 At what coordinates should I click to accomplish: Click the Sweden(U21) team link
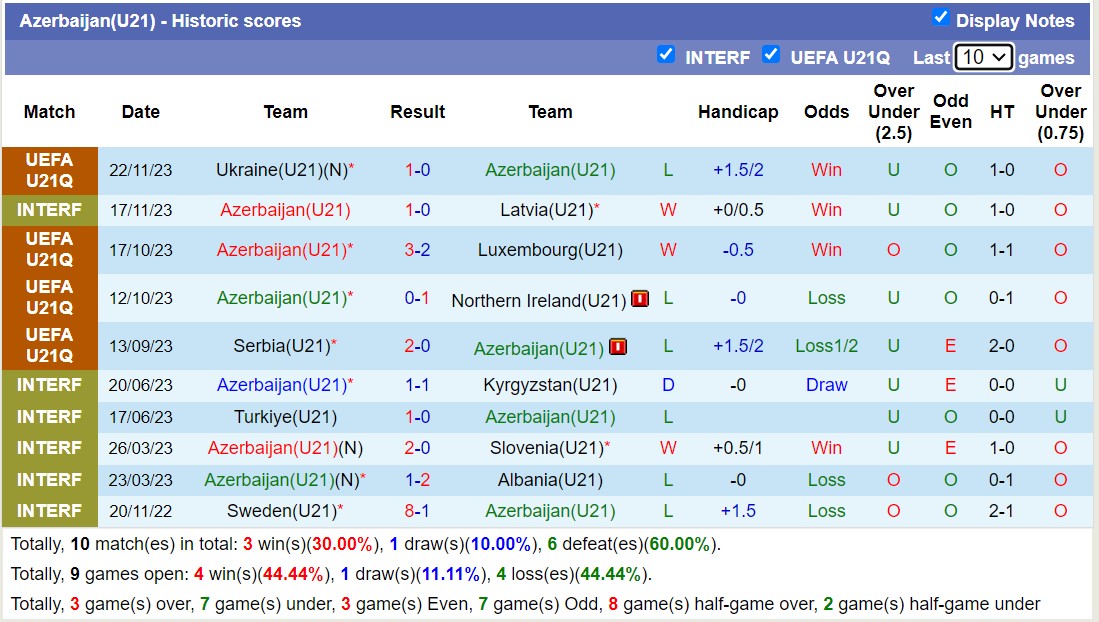[285, 510]
